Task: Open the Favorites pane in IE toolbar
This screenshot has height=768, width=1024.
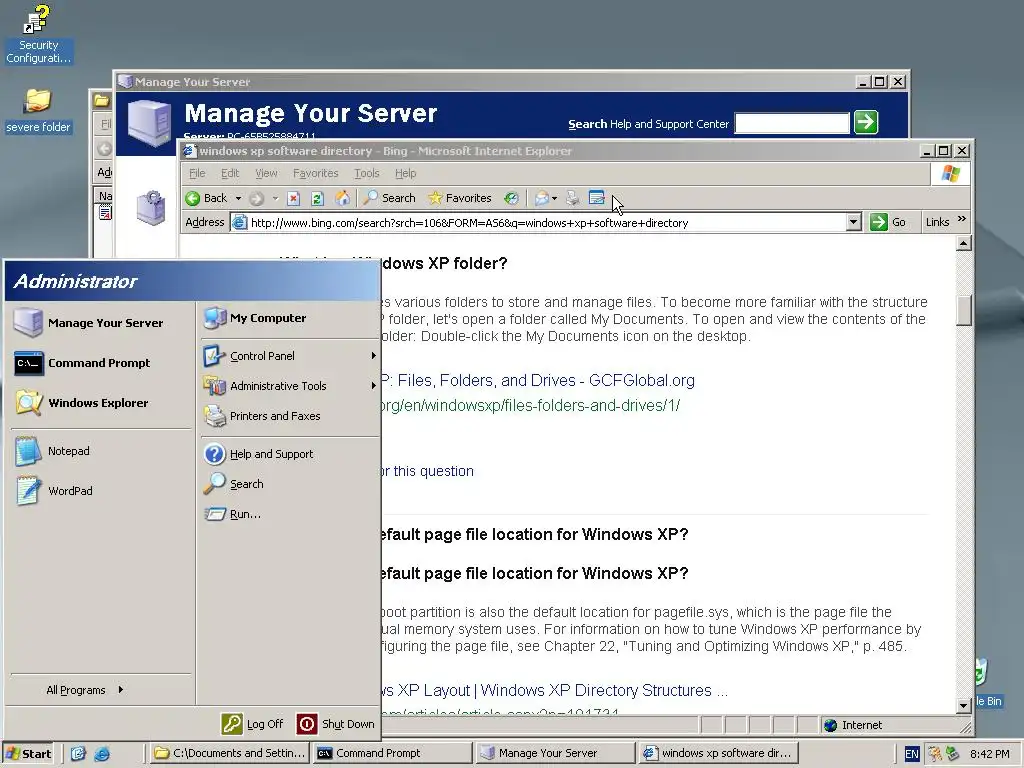Action: 460,198
